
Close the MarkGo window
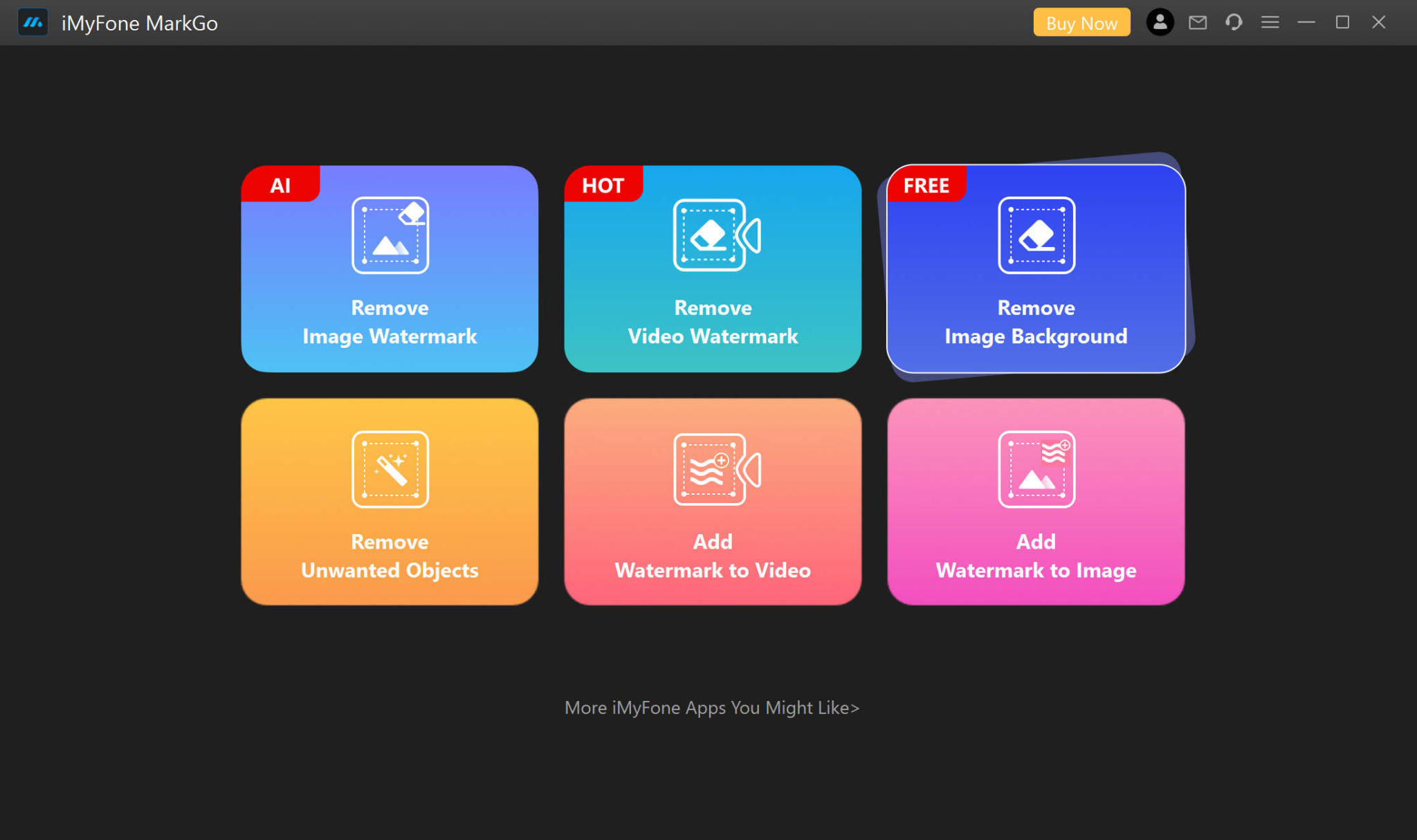1379,22
